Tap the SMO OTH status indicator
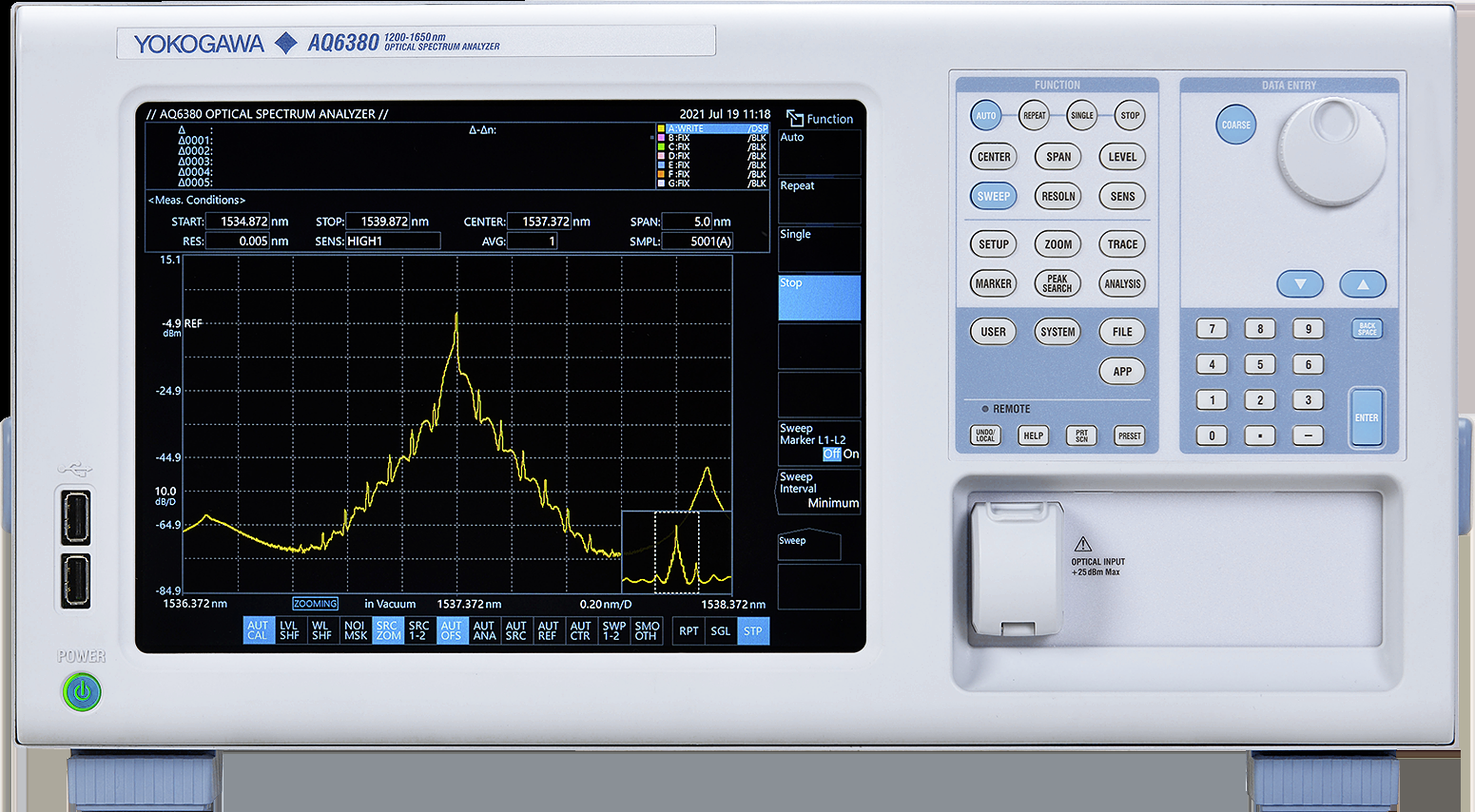This screenshot has height=812, width=1475. (647, 630)
